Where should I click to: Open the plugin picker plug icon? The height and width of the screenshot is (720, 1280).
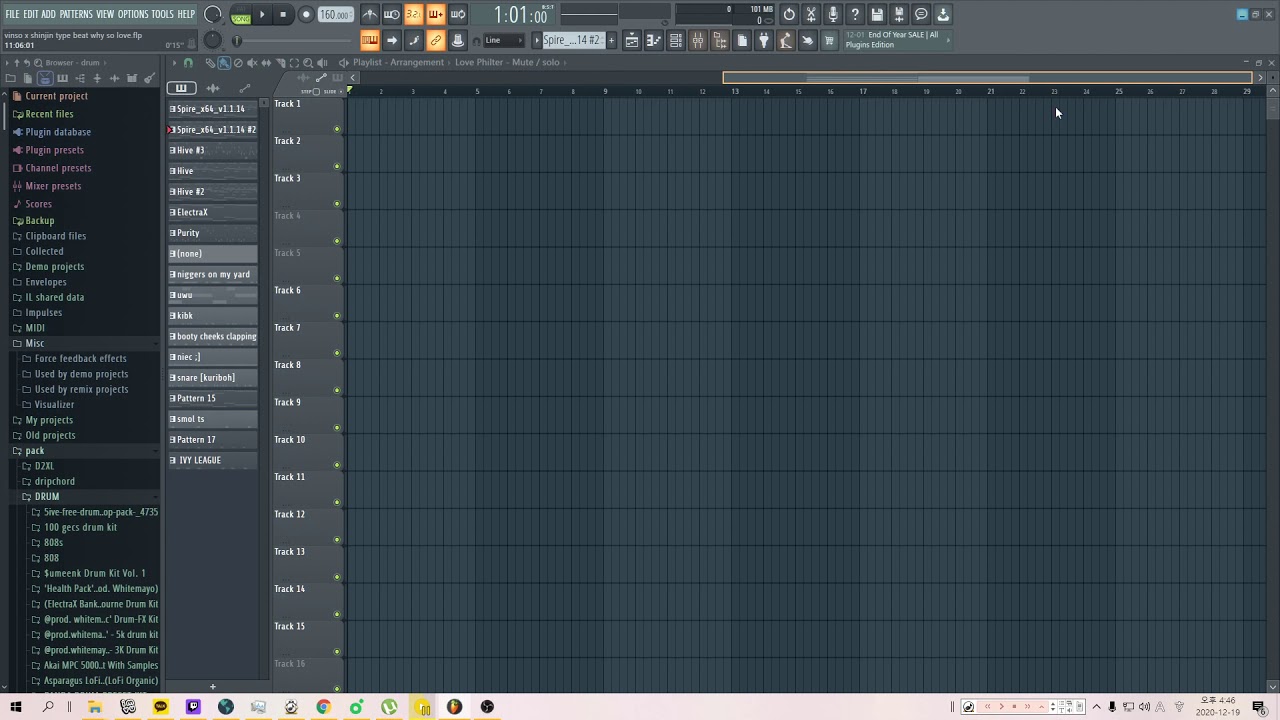pos(764,40)
